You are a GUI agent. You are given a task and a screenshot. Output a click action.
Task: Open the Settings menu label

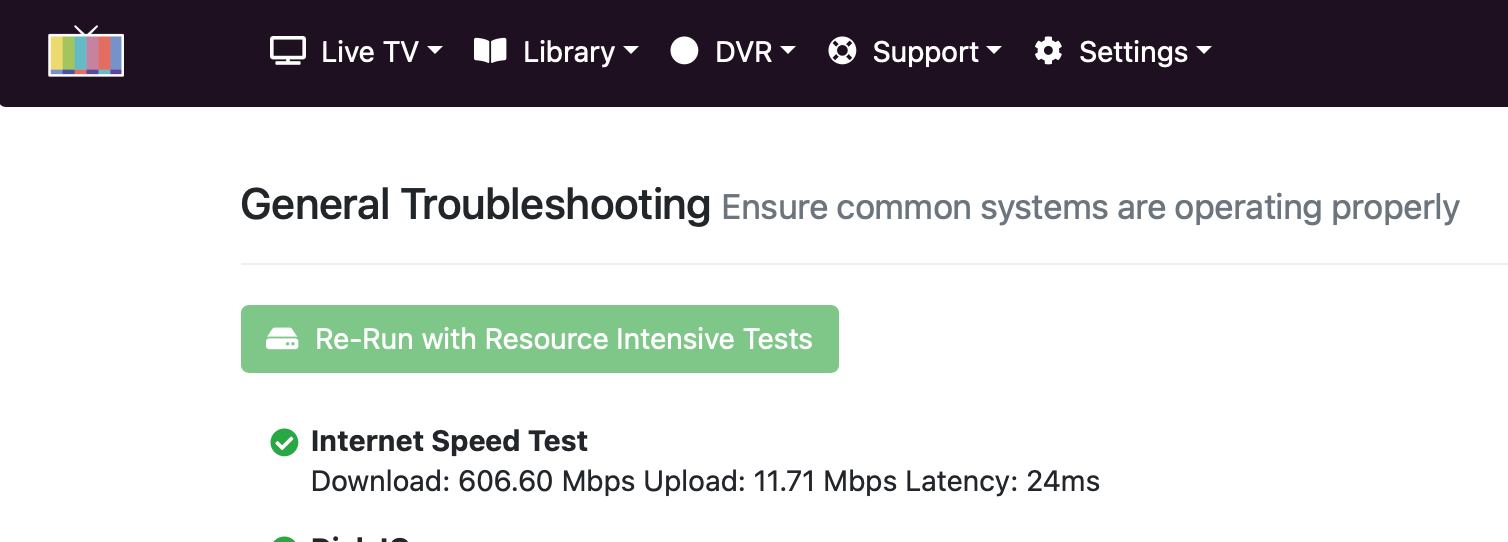coord(1133,52)
